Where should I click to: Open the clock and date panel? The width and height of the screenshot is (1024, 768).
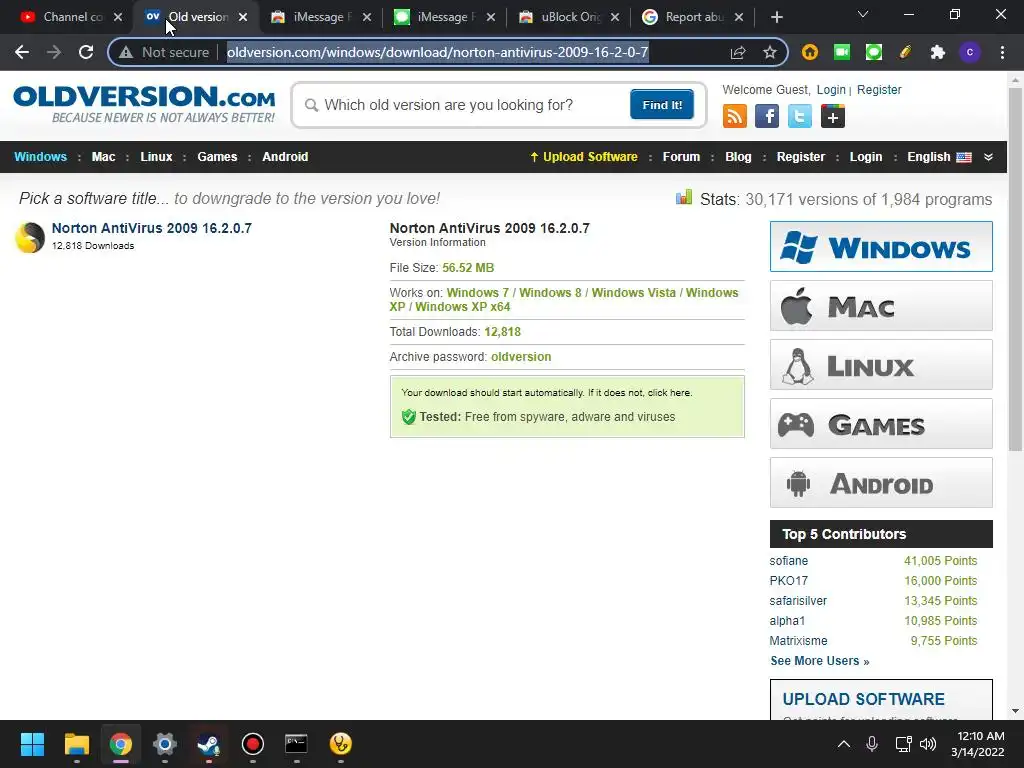pyautogui.click(x=978, y=744)
